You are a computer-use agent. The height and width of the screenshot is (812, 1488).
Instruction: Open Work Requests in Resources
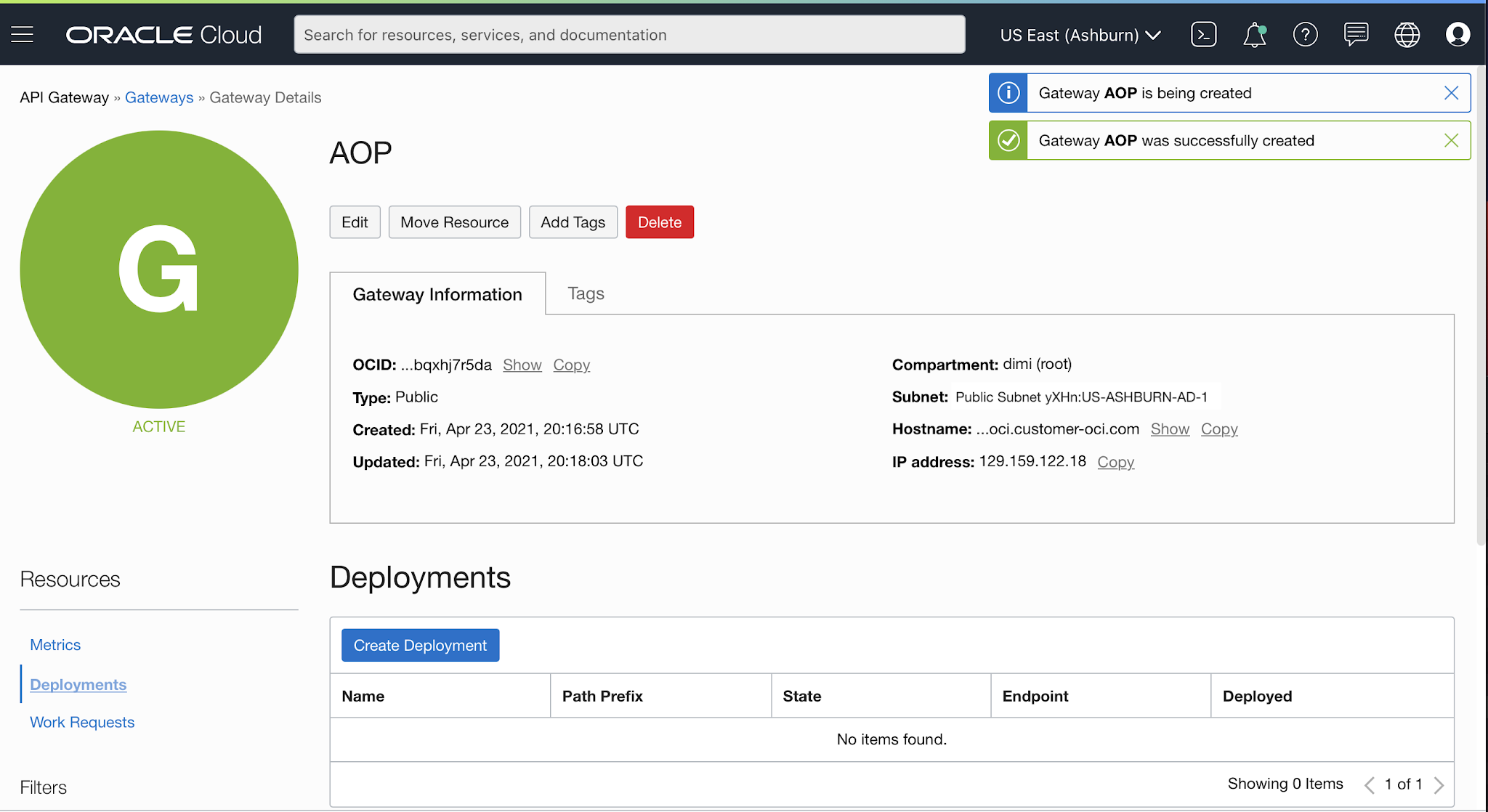point(82,722)
